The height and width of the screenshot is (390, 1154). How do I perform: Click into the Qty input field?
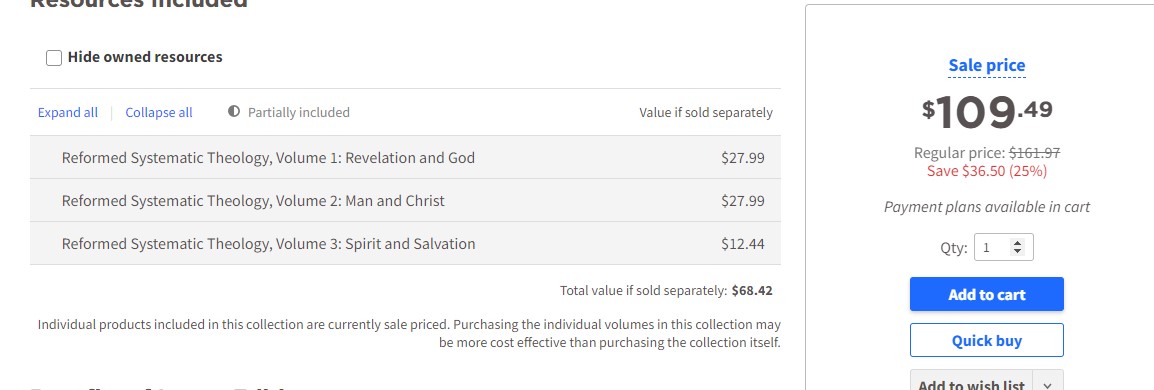click(994, 247)
